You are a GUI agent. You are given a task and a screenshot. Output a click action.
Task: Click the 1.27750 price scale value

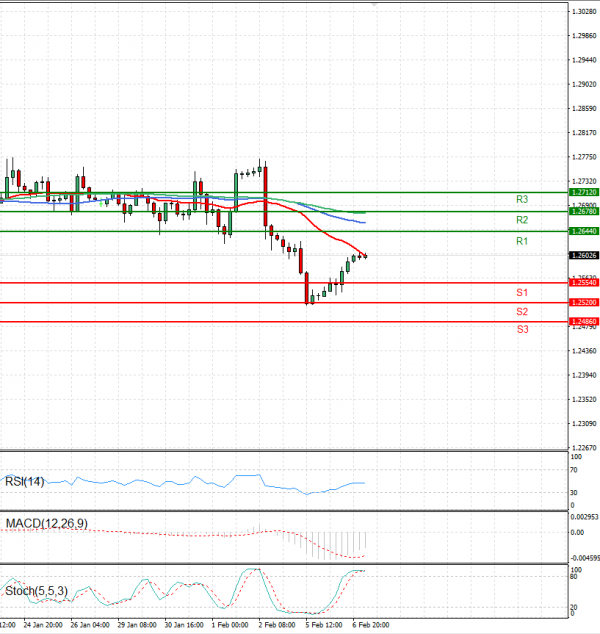point(584,157)
